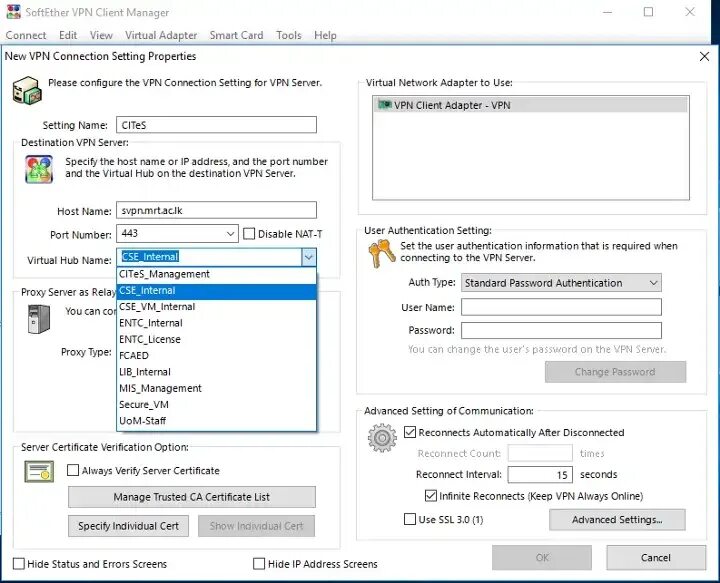Click the keys icon in User Authentication Setting
This screenshot has width=720, height=583.
tap(382, 254)
